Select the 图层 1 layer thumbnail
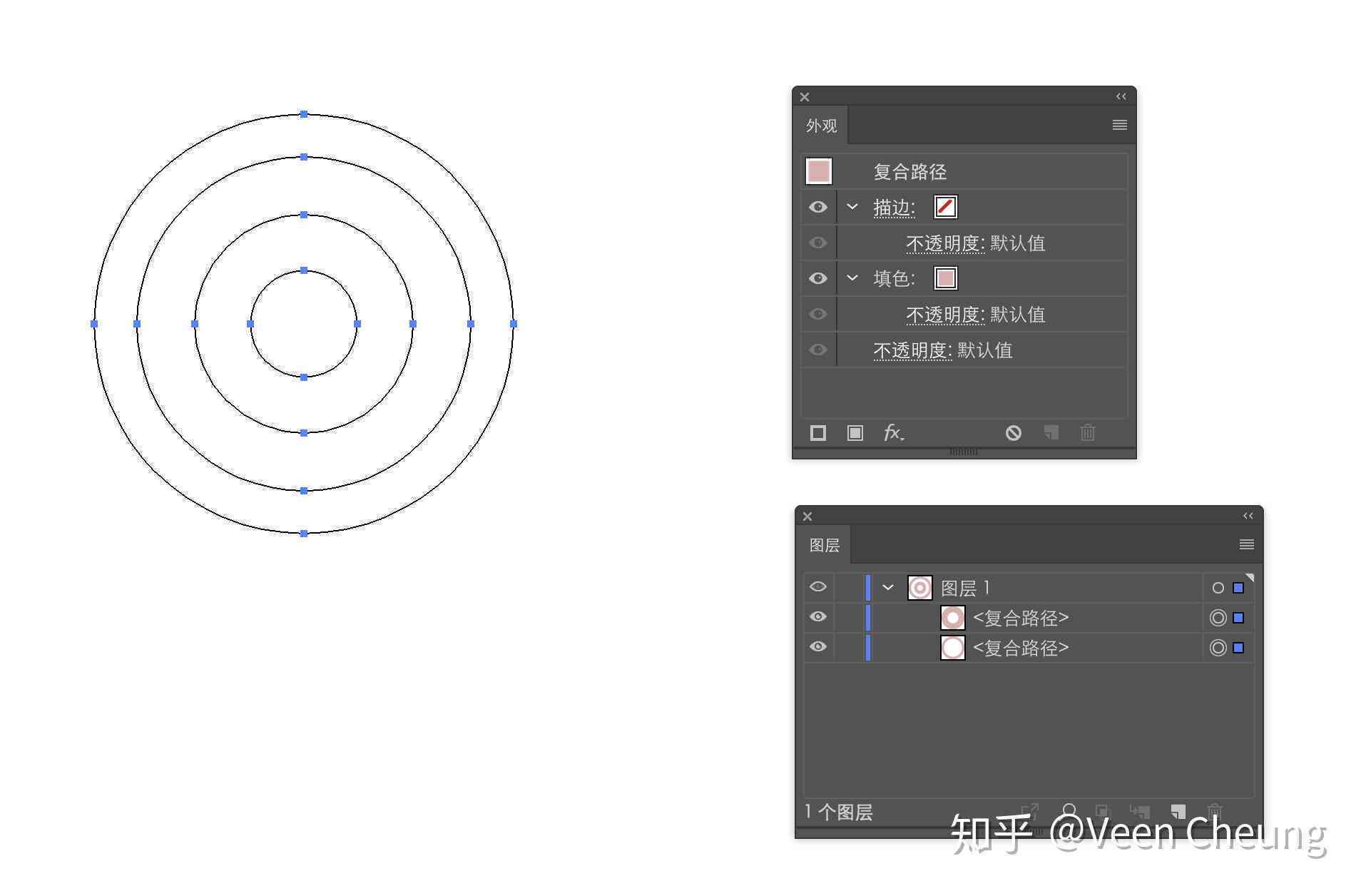The width and height of the screenshot is (1361, 896). (x=920, y=588)
